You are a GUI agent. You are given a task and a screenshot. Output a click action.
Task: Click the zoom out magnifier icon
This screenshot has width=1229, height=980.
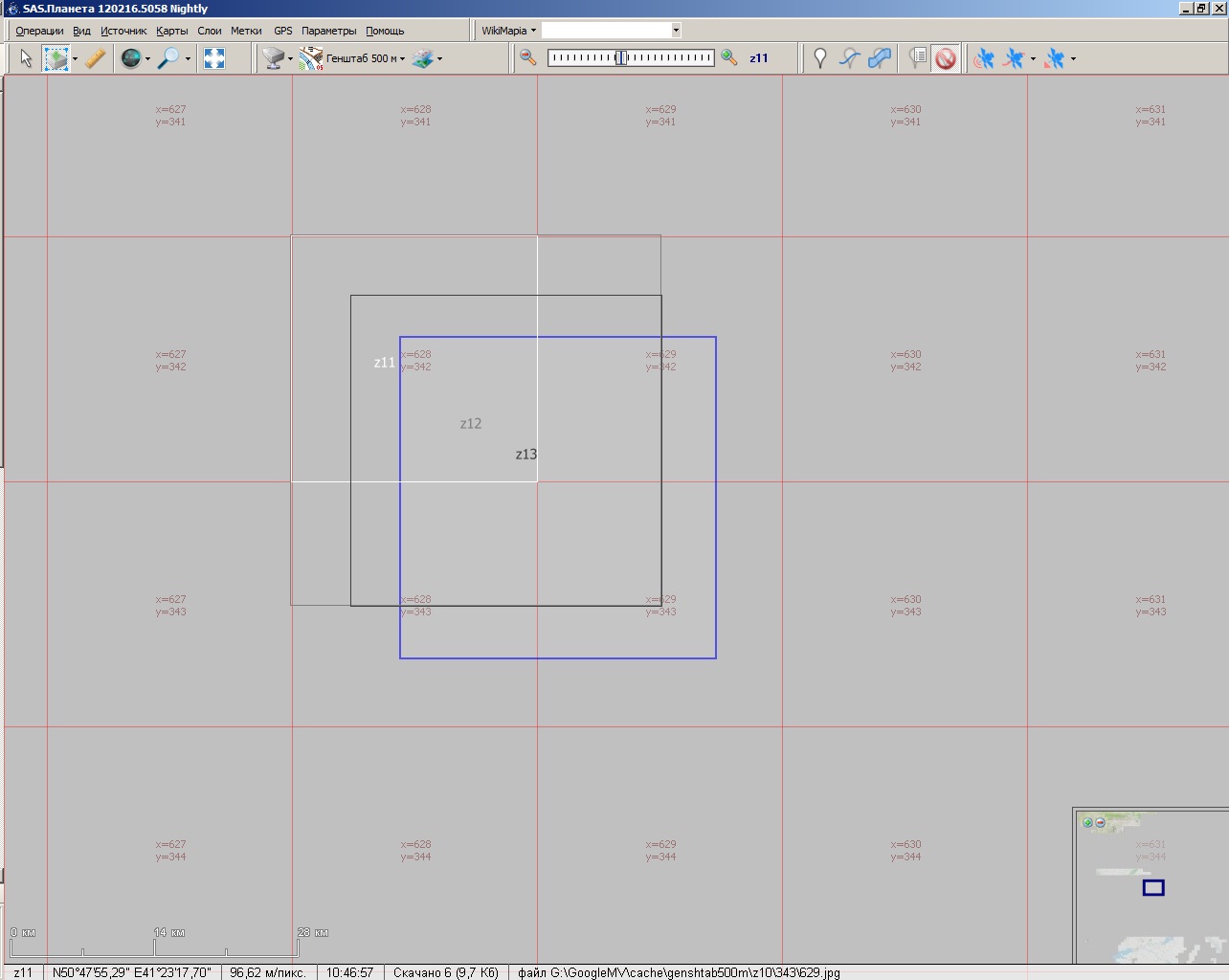coord(527,58)
